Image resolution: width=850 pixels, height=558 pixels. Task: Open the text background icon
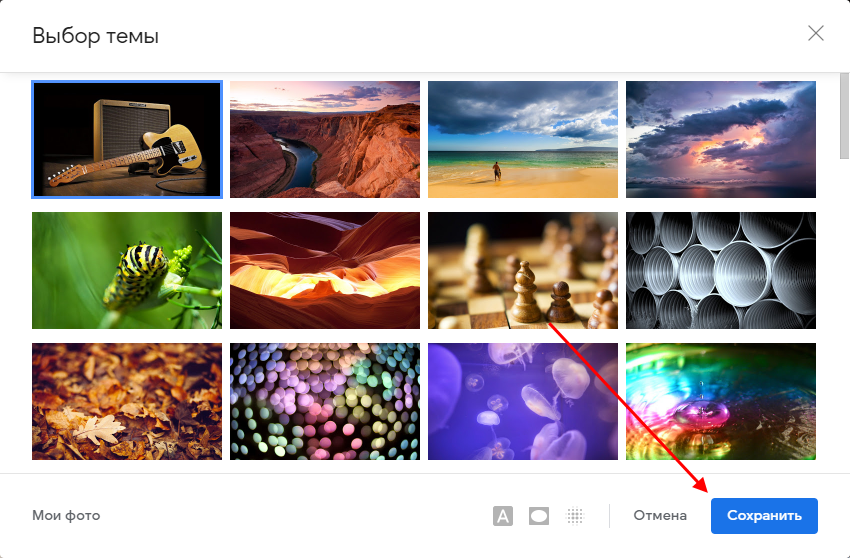click(x=503, y=516)
